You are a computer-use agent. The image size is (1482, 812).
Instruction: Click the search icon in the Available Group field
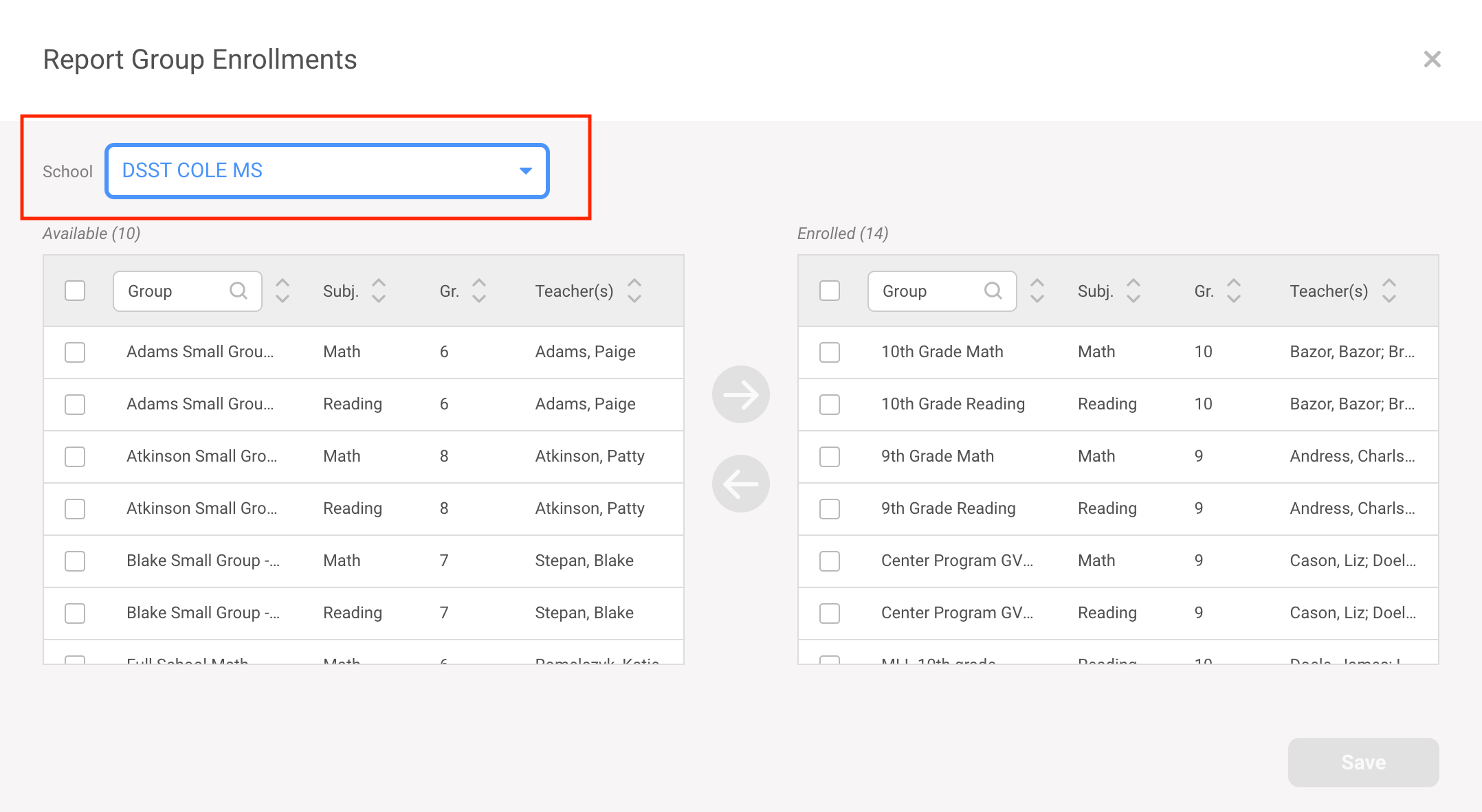239,291
